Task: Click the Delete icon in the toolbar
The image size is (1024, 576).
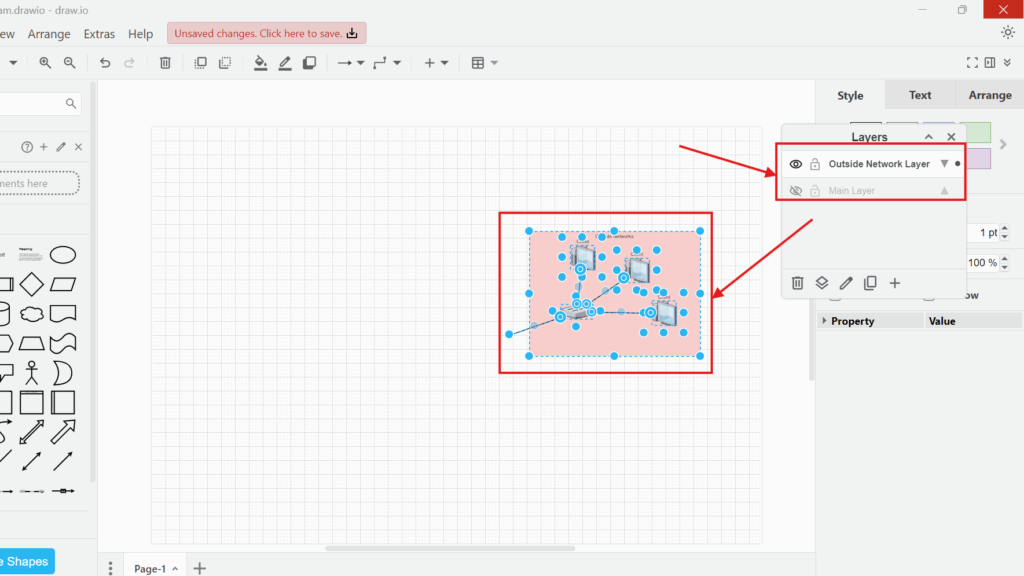Action: tap(164, 63)
